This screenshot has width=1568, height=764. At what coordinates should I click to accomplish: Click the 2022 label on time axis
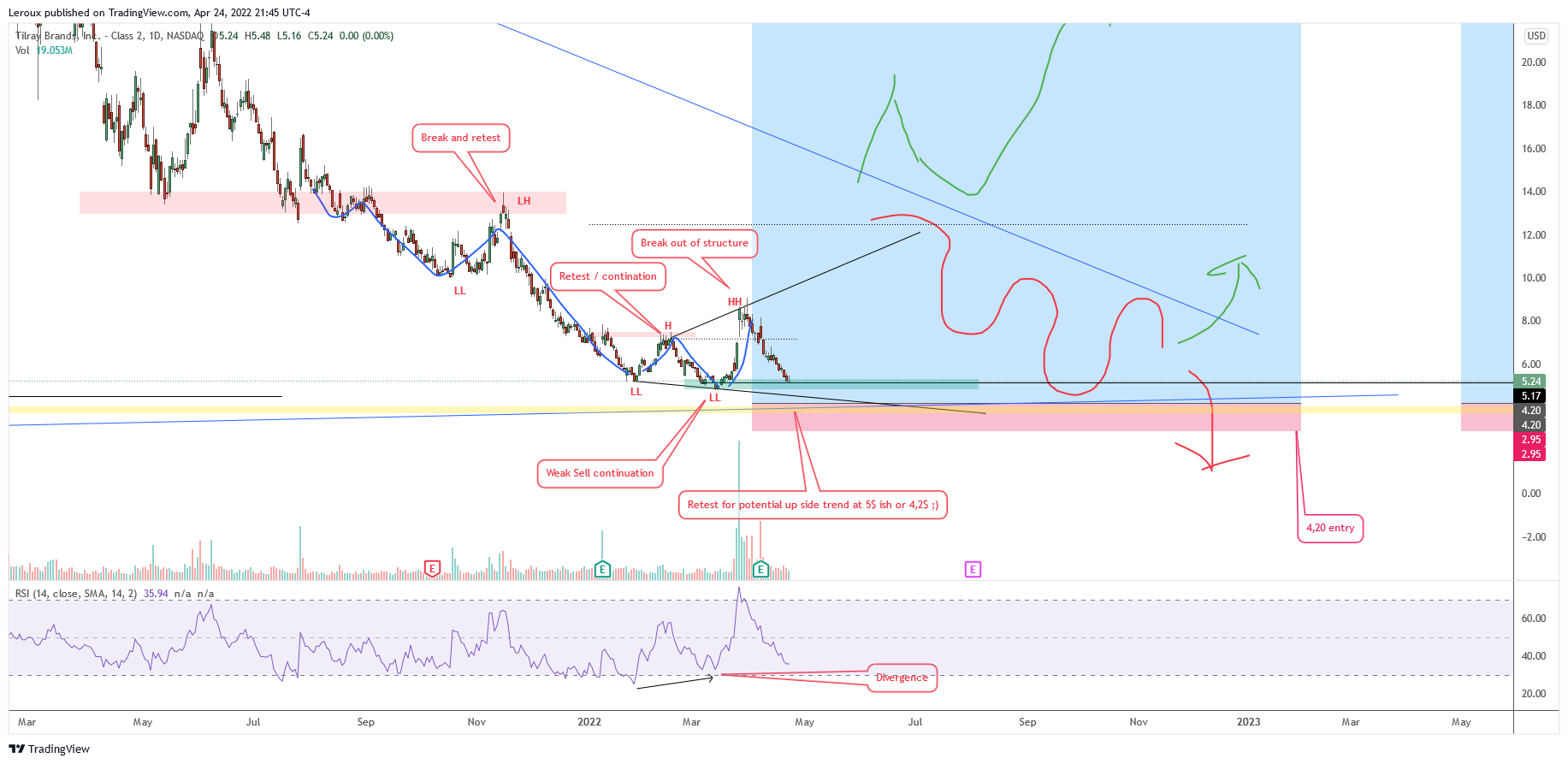[x=589, y=722]
